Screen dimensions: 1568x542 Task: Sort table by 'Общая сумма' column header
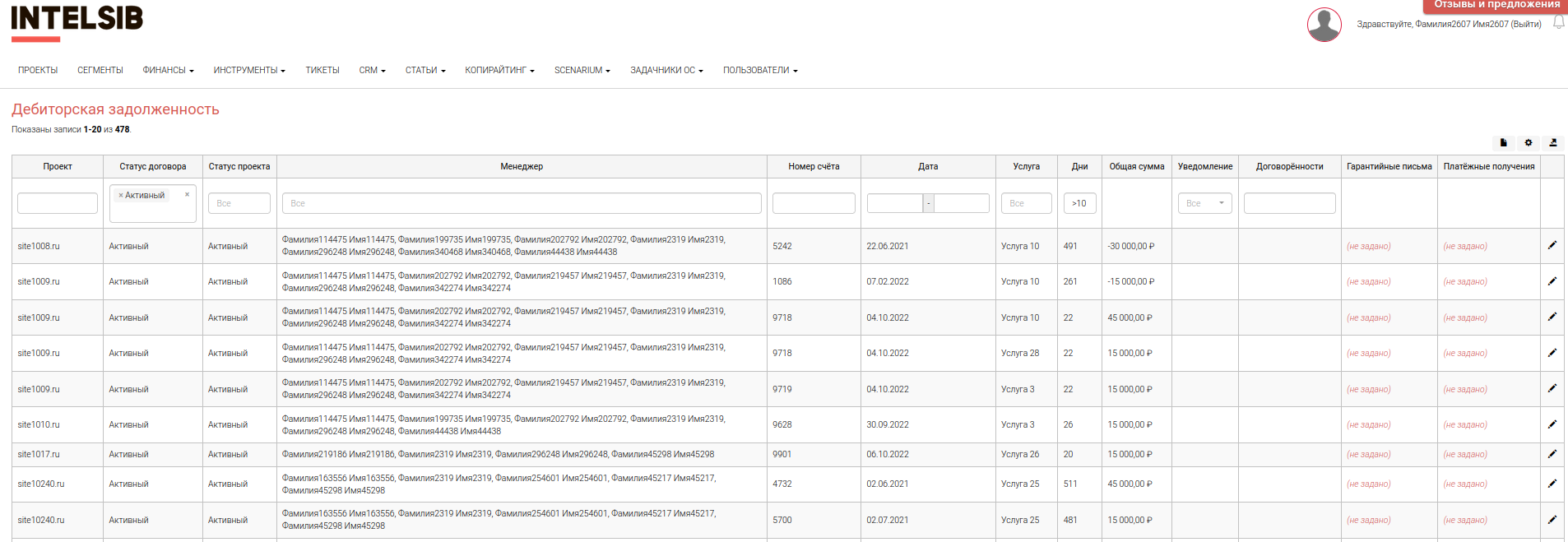(x=1136, y=166)
